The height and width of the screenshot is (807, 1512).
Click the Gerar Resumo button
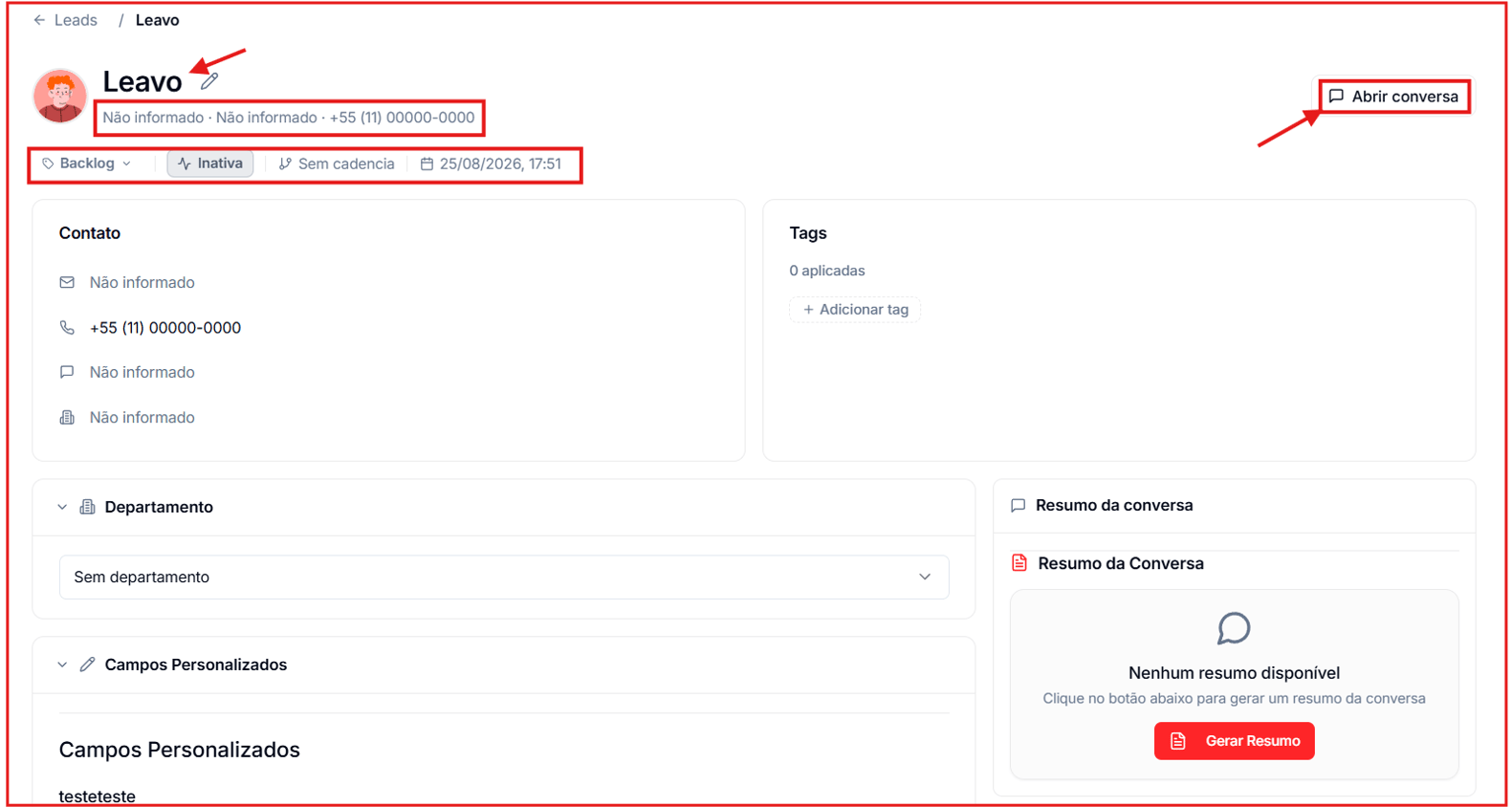click(1234, 741)
